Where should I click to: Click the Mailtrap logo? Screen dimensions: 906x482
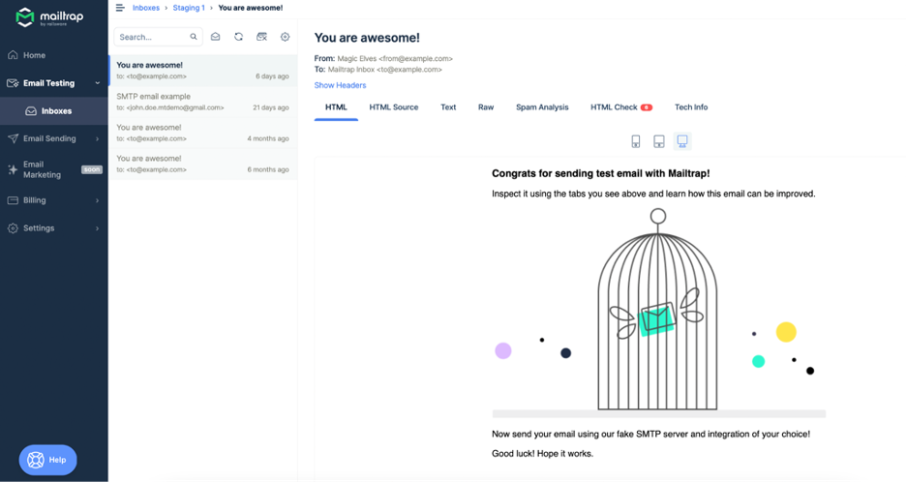coord(49,17)
